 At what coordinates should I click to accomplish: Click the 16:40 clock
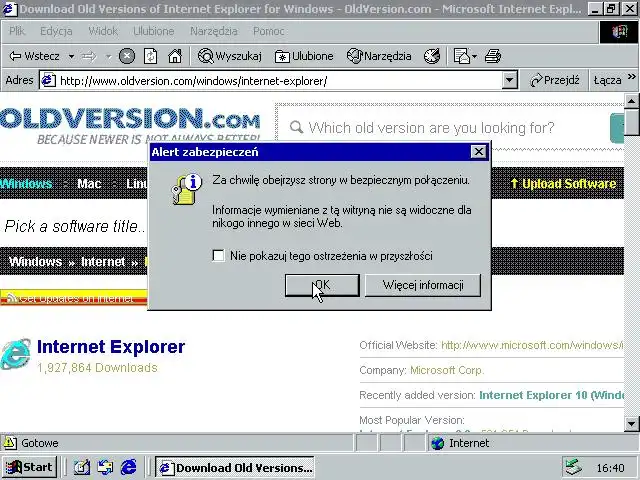610,468
